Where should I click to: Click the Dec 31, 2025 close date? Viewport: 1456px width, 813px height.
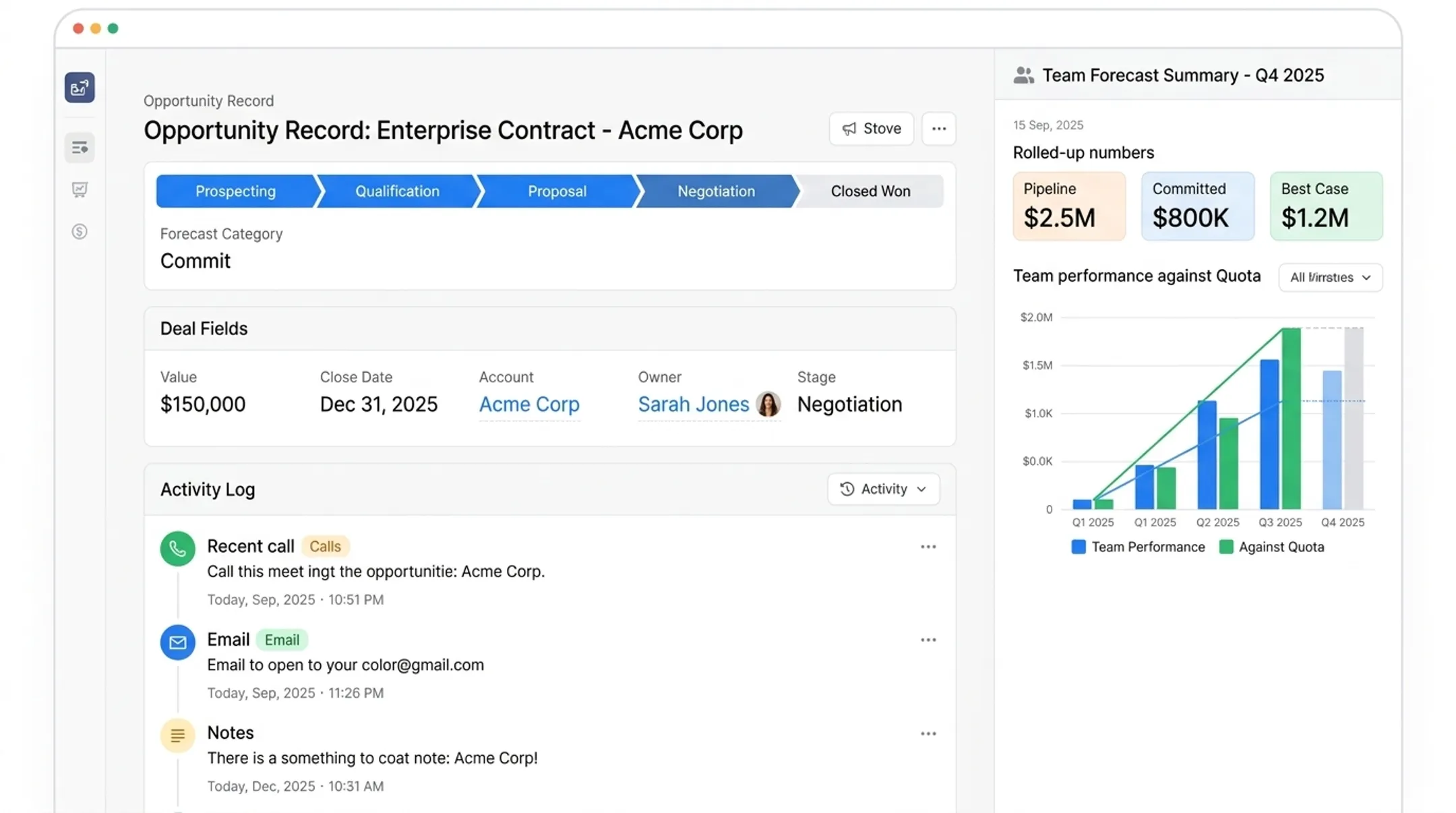pos(379,404)
